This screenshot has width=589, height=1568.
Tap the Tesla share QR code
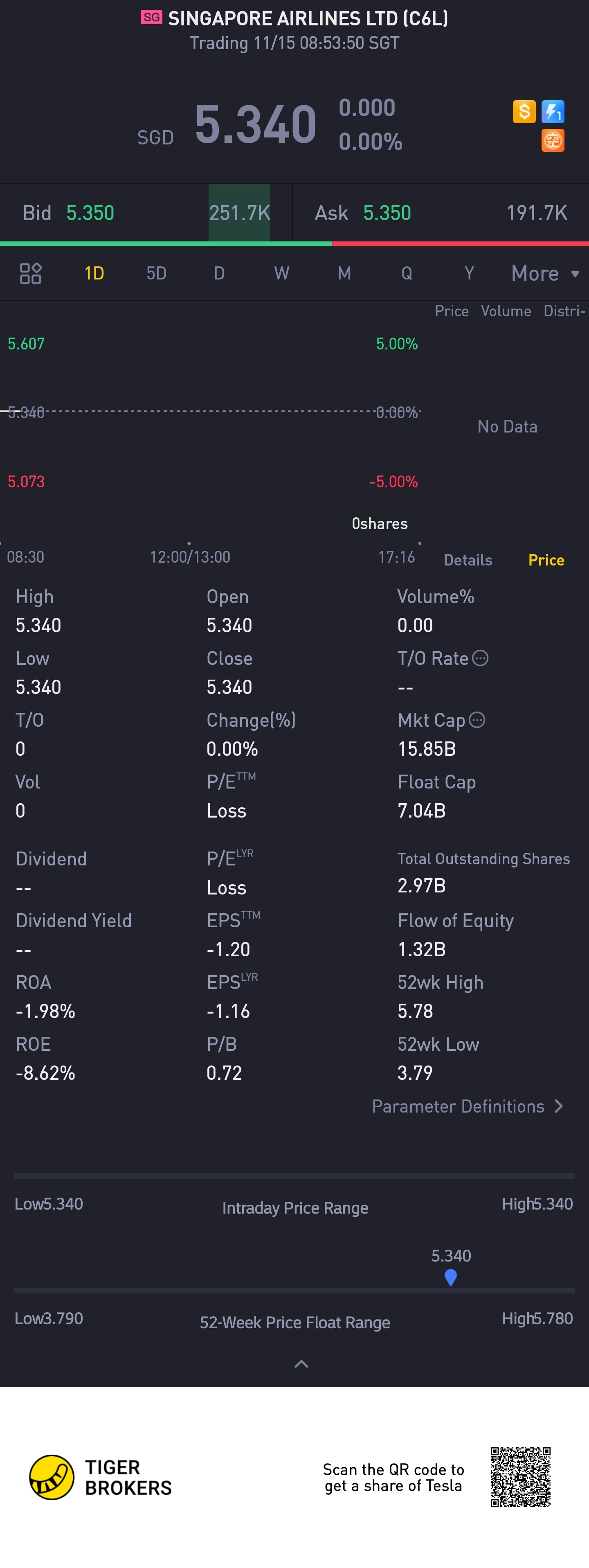(x=520, y=1477)
